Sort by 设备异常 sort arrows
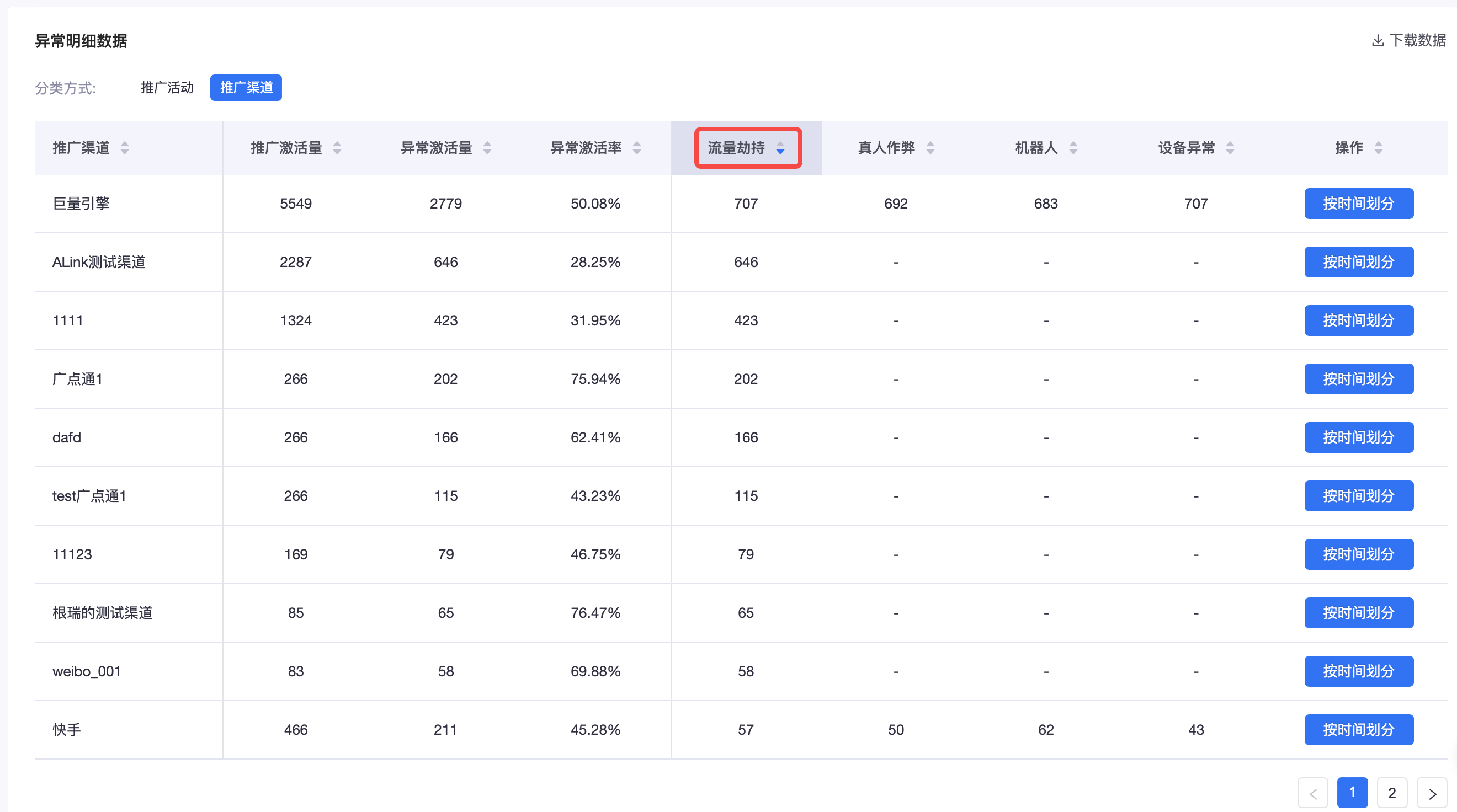 (x=1230, y=148)
